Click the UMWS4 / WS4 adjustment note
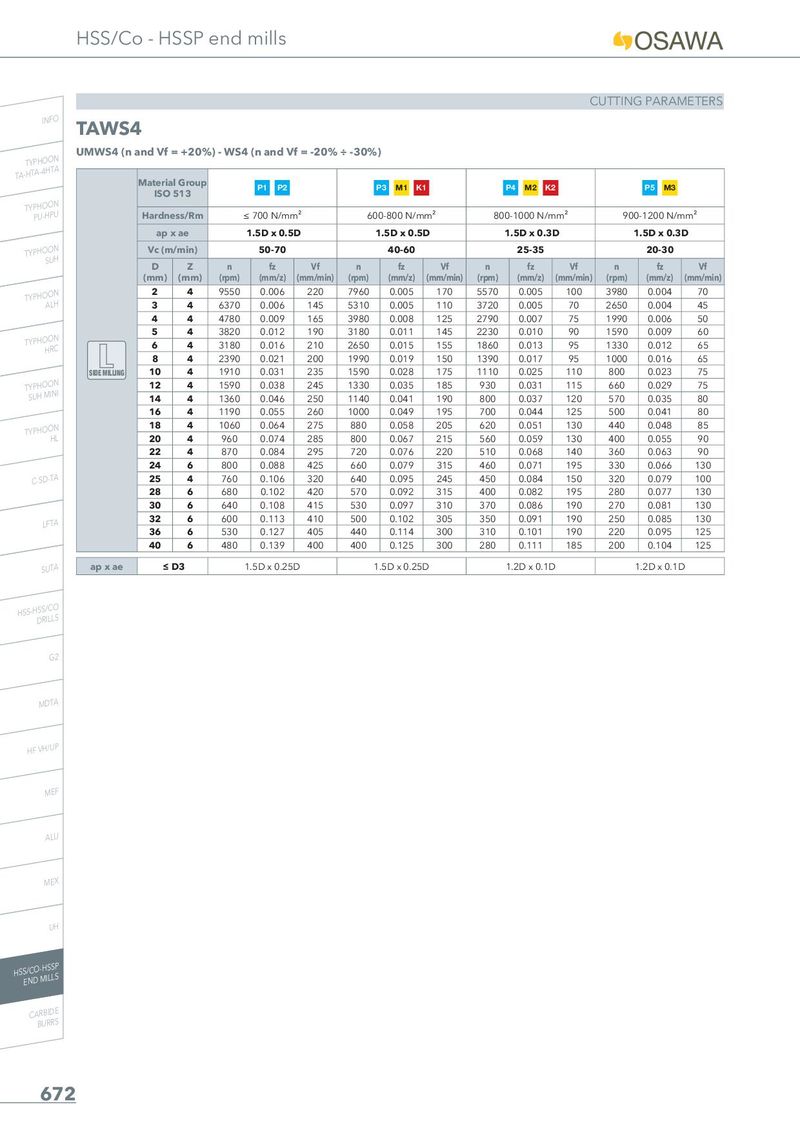Image resolution: width=800 pixels, height=1132 pixels. 229,152
